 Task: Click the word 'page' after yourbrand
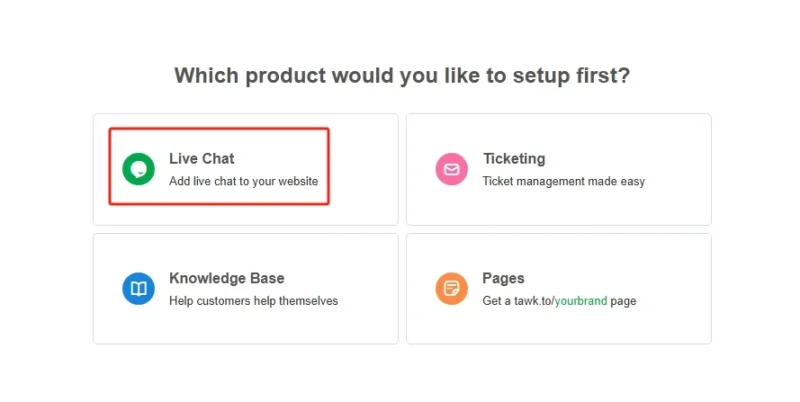point(623,302)
